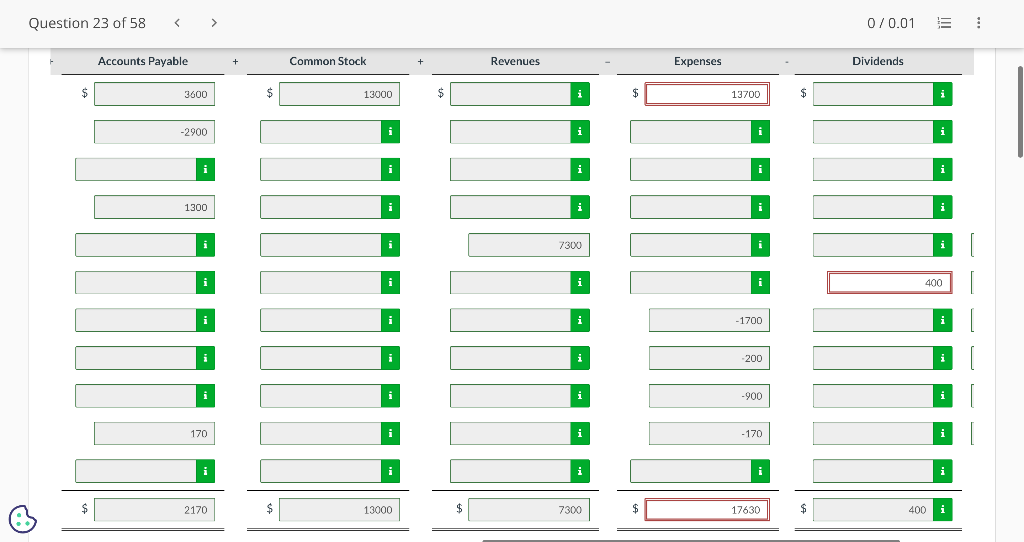1024x542 pixels.
Task: Select the Expenses field showing -1700
Action: (x=709, y=321)
